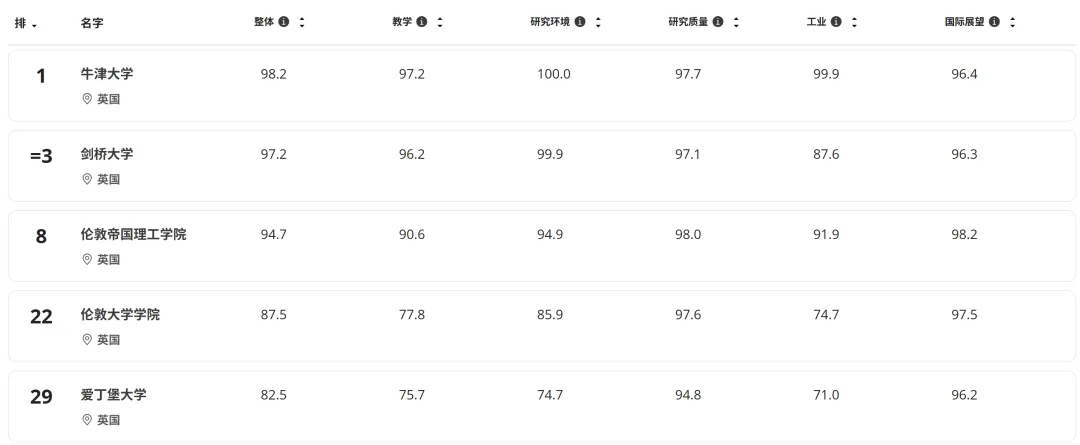Open the 剑桥大学 university page
This screenshot has width=1080, height=445.
107,154
